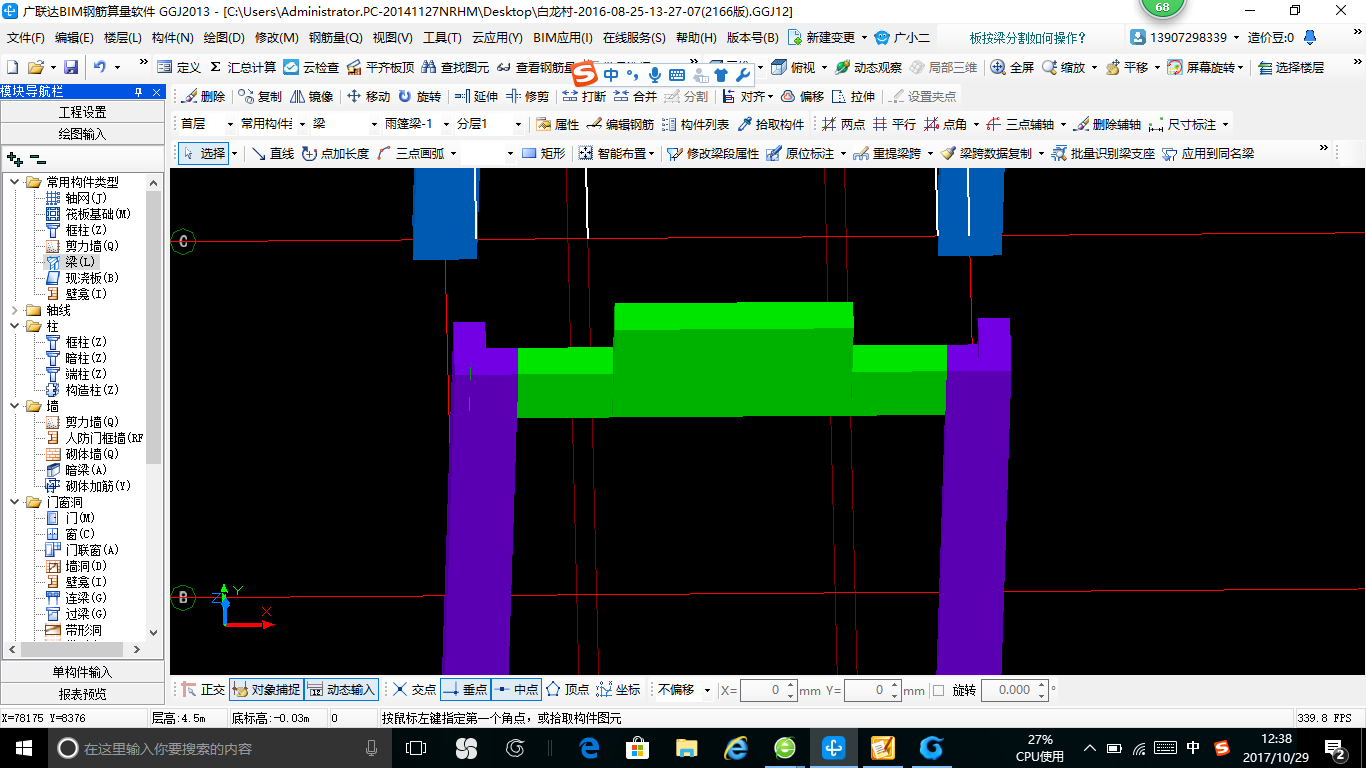
Task: Click the 全屏 full screen zoom tool
Action: click(x=1012, y=67)
